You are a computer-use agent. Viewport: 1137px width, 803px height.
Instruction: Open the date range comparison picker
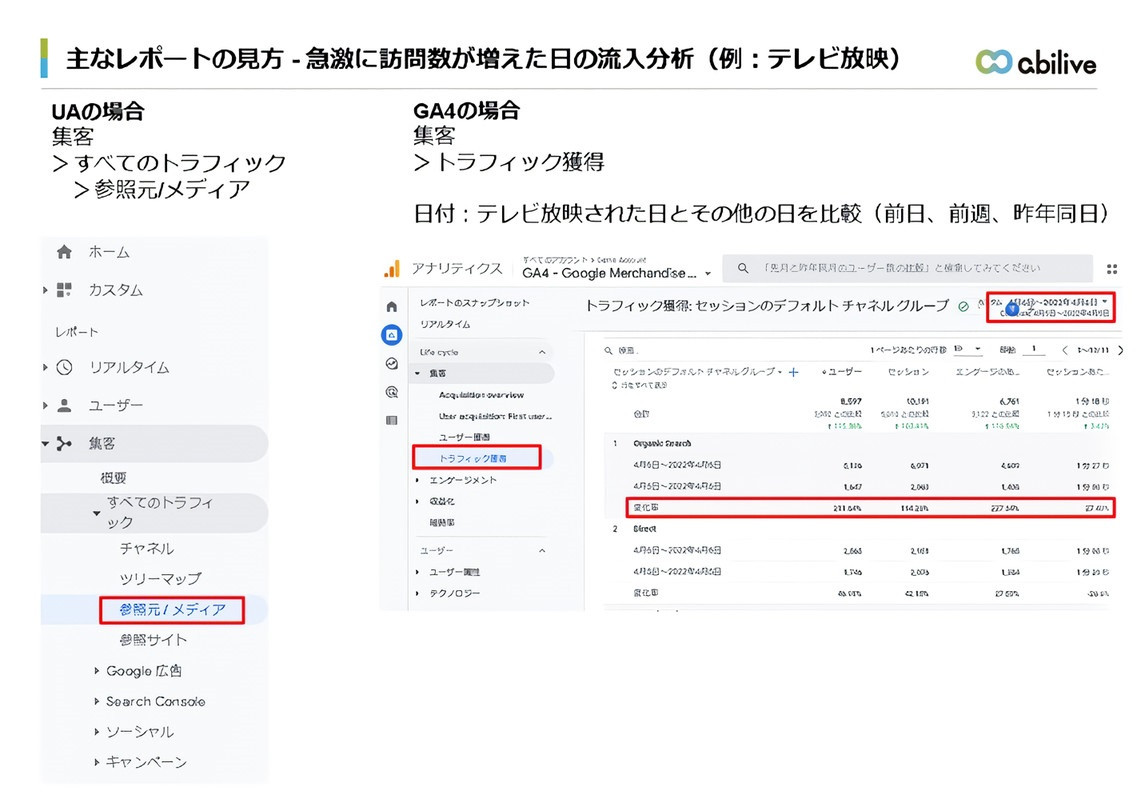click(x=1050, y=307)
